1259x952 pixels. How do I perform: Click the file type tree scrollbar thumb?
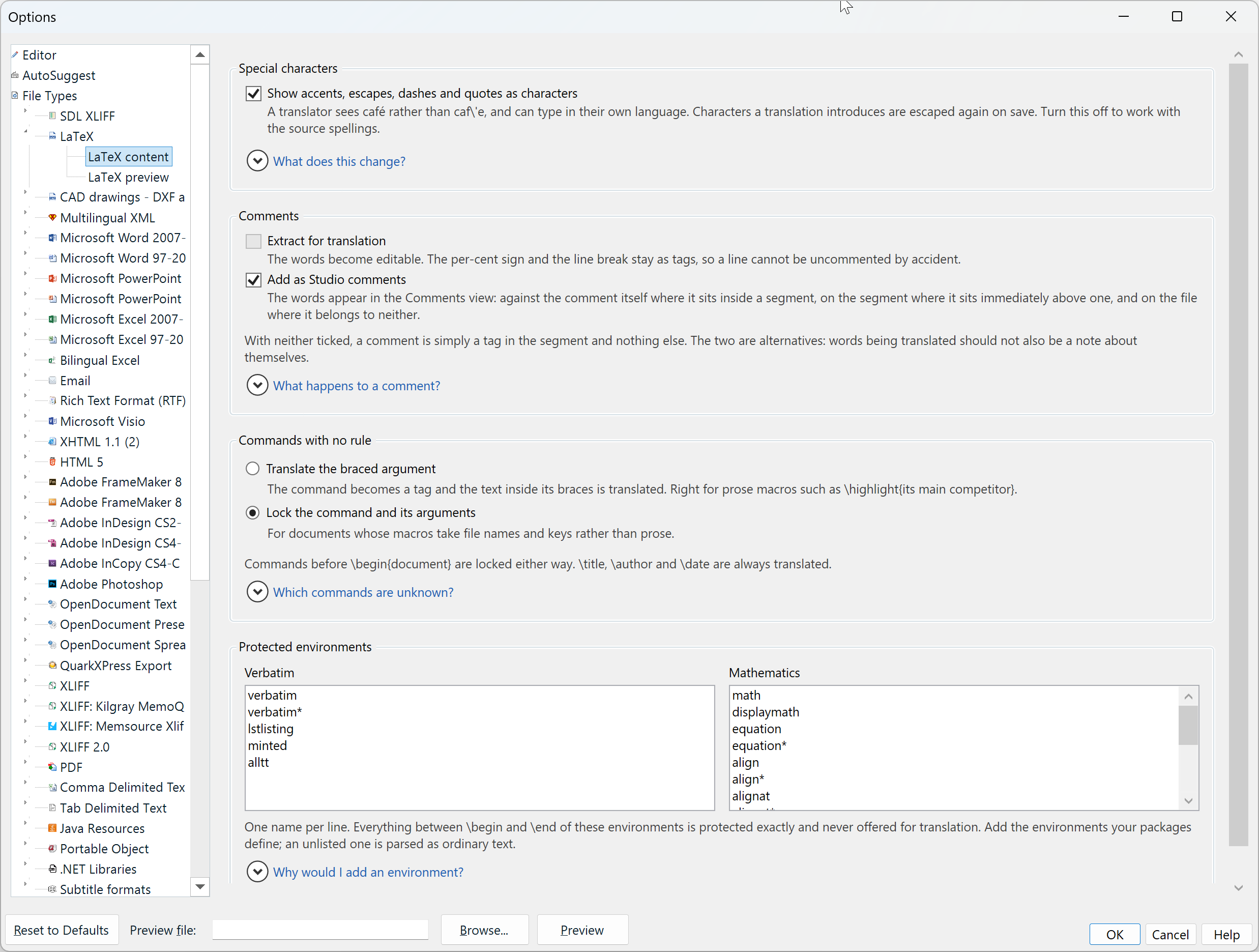point(200,322)
